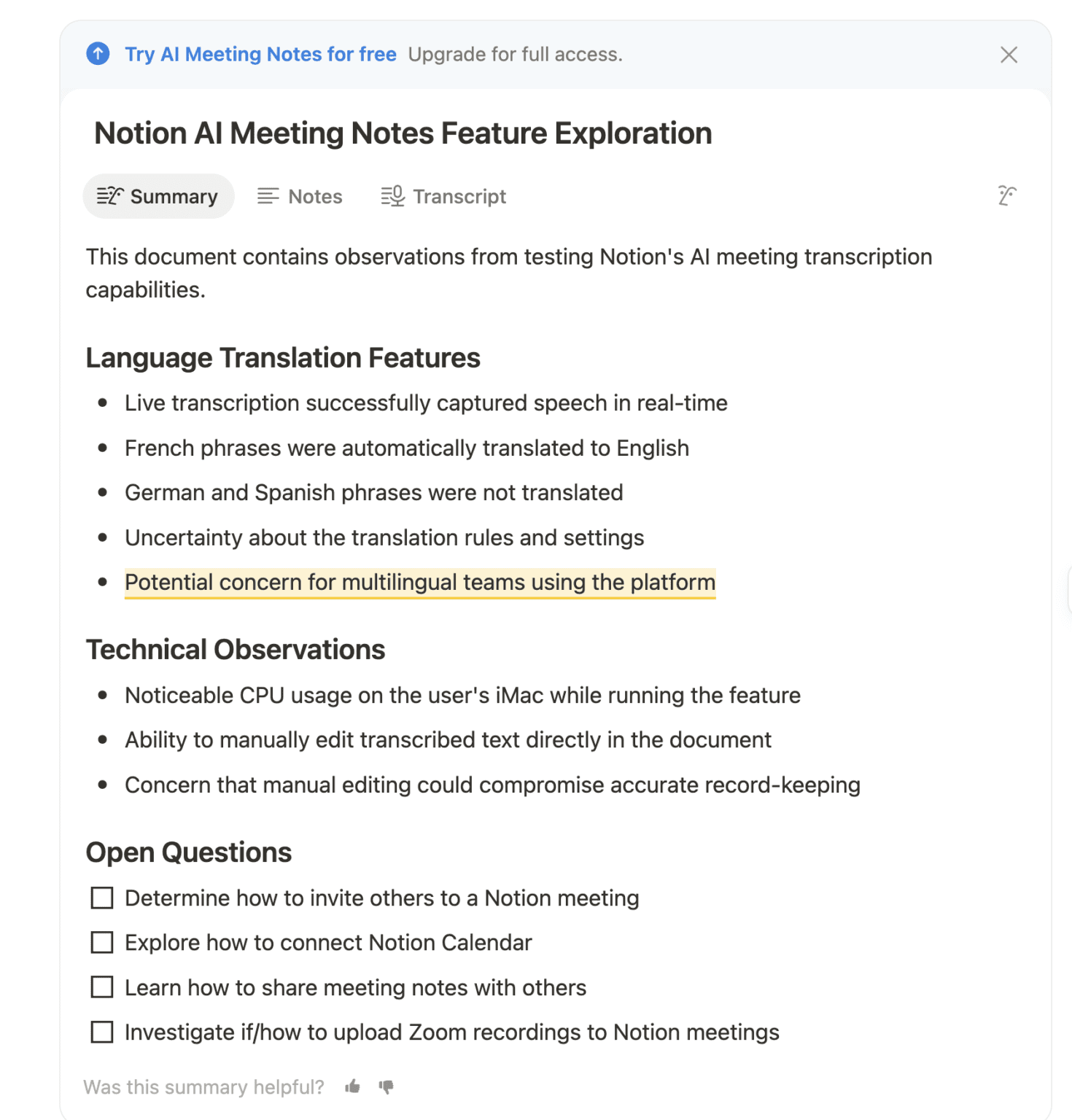Viewport: 1072px width, 1120px height.
Task: Check 'Determine how to invite others' checkbox
Action: (x=102, y=898)
